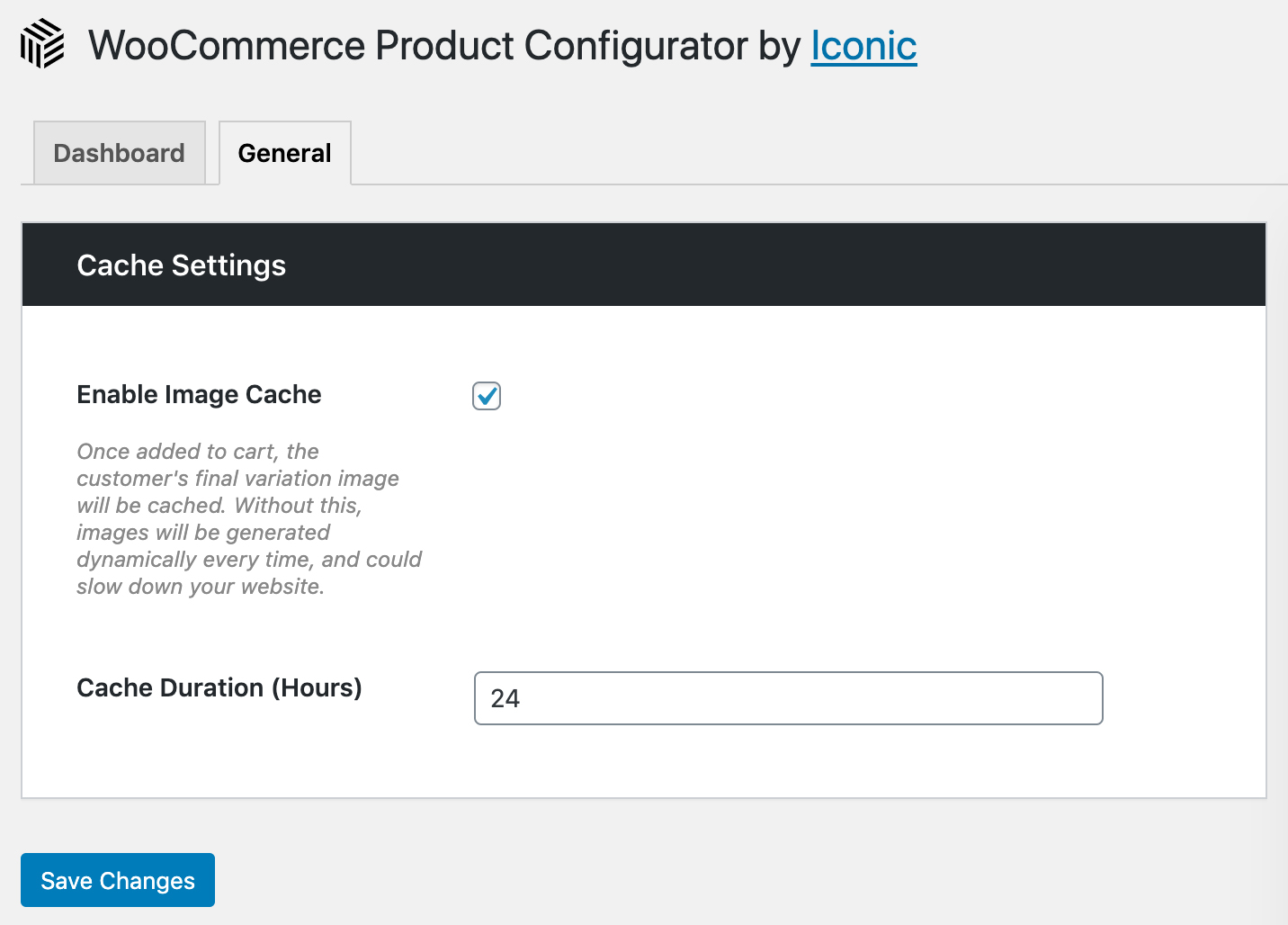Disable the Enable Image Cache checkbox
The height and width of the screenshot is (925, 1288).
(x=487, y=396)
